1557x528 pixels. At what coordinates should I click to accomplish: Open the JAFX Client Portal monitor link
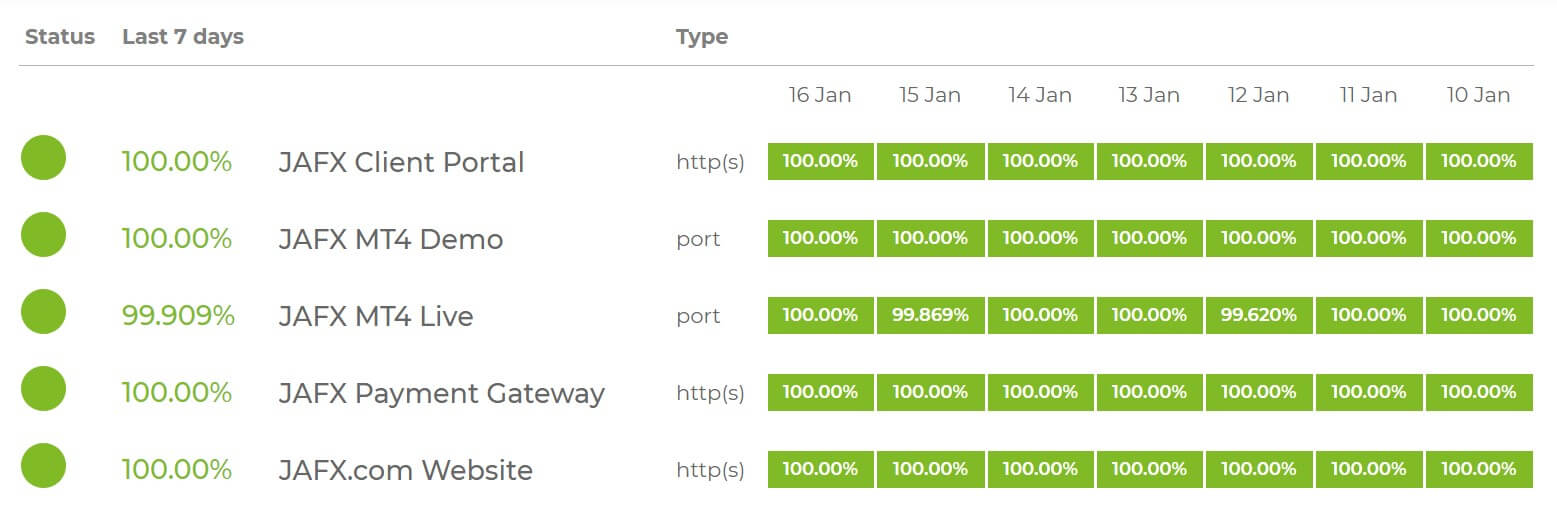[401, 162]
